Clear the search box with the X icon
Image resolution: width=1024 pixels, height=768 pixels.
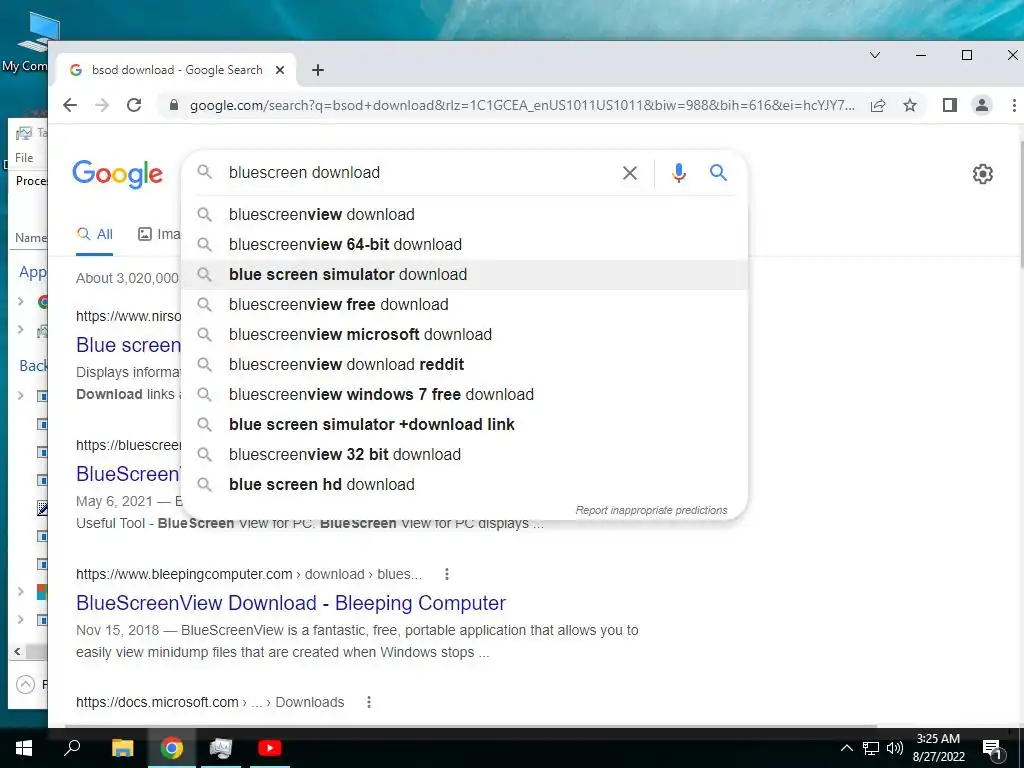tap(630, 173)
